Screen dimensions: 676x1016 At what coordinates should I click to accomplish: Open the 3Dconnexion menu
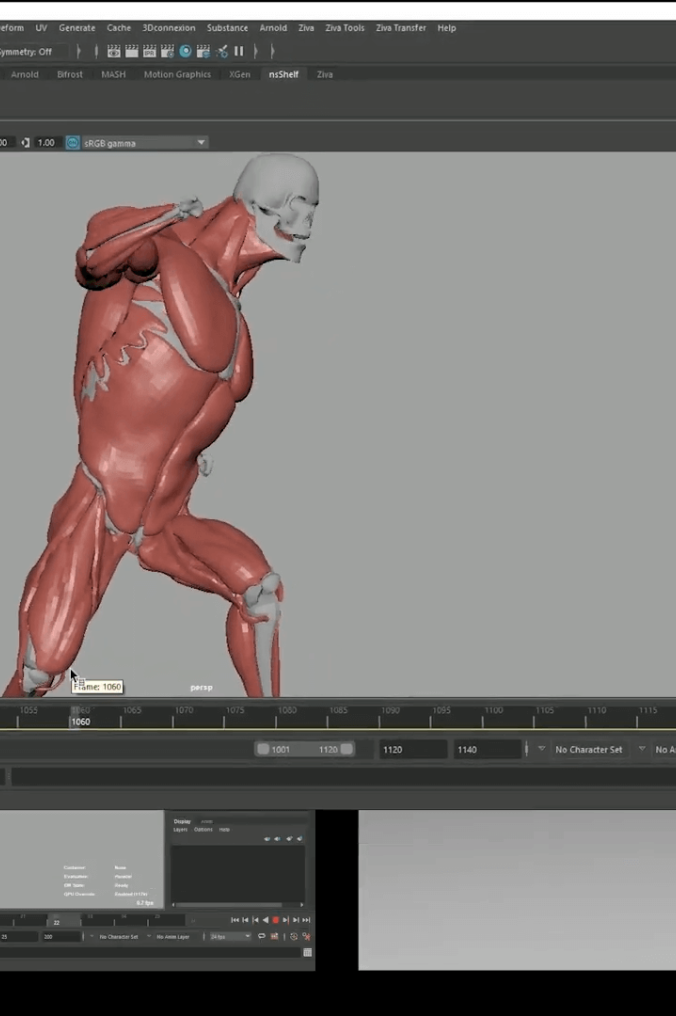tap(169, 28)
